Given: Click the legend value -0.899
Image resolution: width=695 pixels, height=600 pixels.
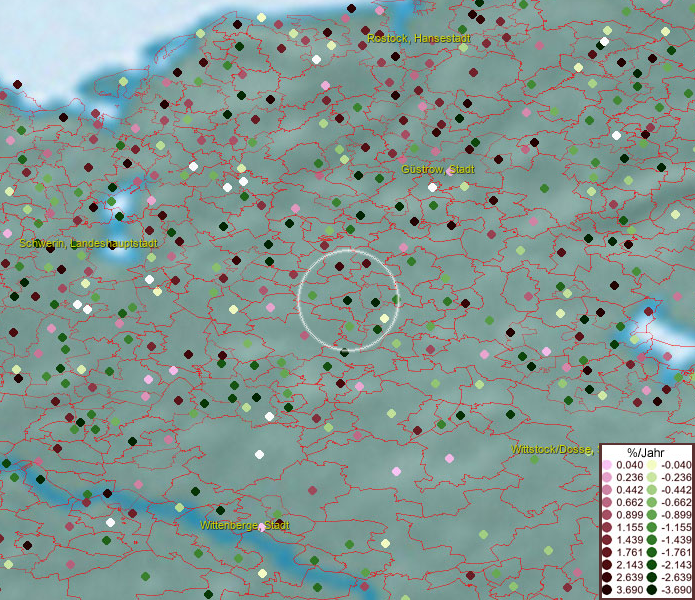Looking at the screenshot, I should (x=676, y=515).
